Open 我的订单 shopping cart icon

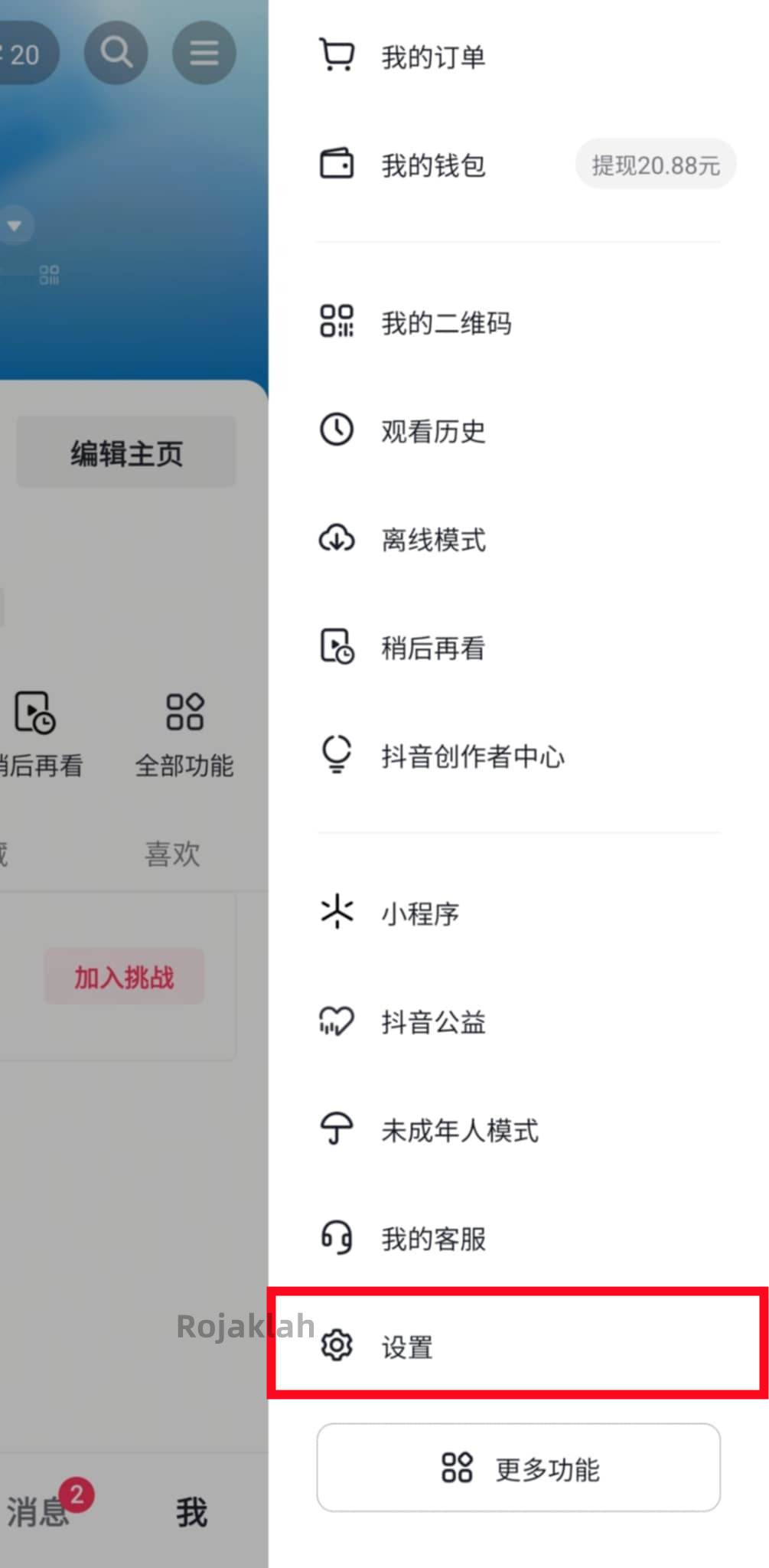[336, 55]
